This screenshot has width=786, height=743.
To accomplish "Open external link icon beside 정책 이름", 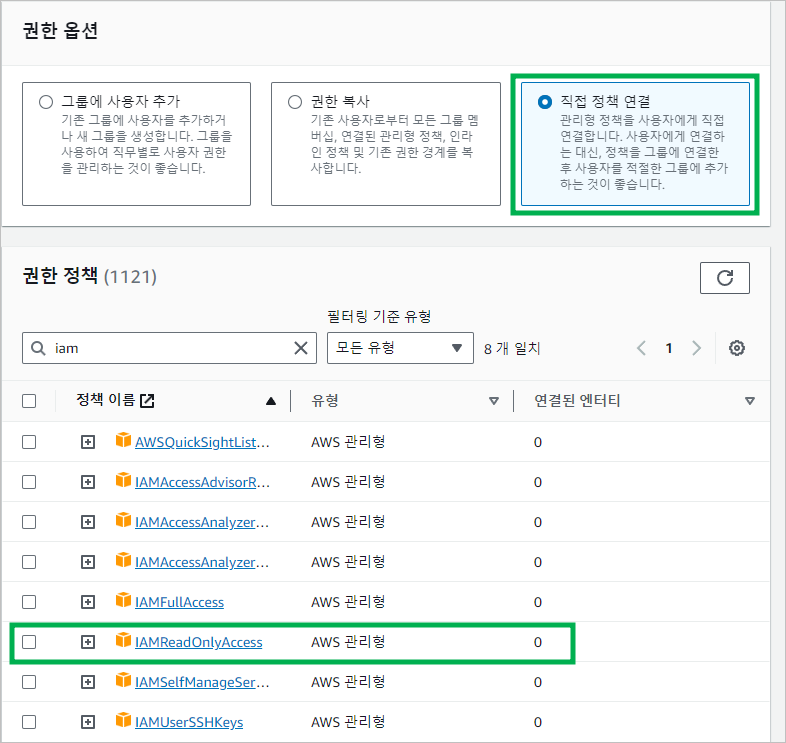I will click(147, 401).
